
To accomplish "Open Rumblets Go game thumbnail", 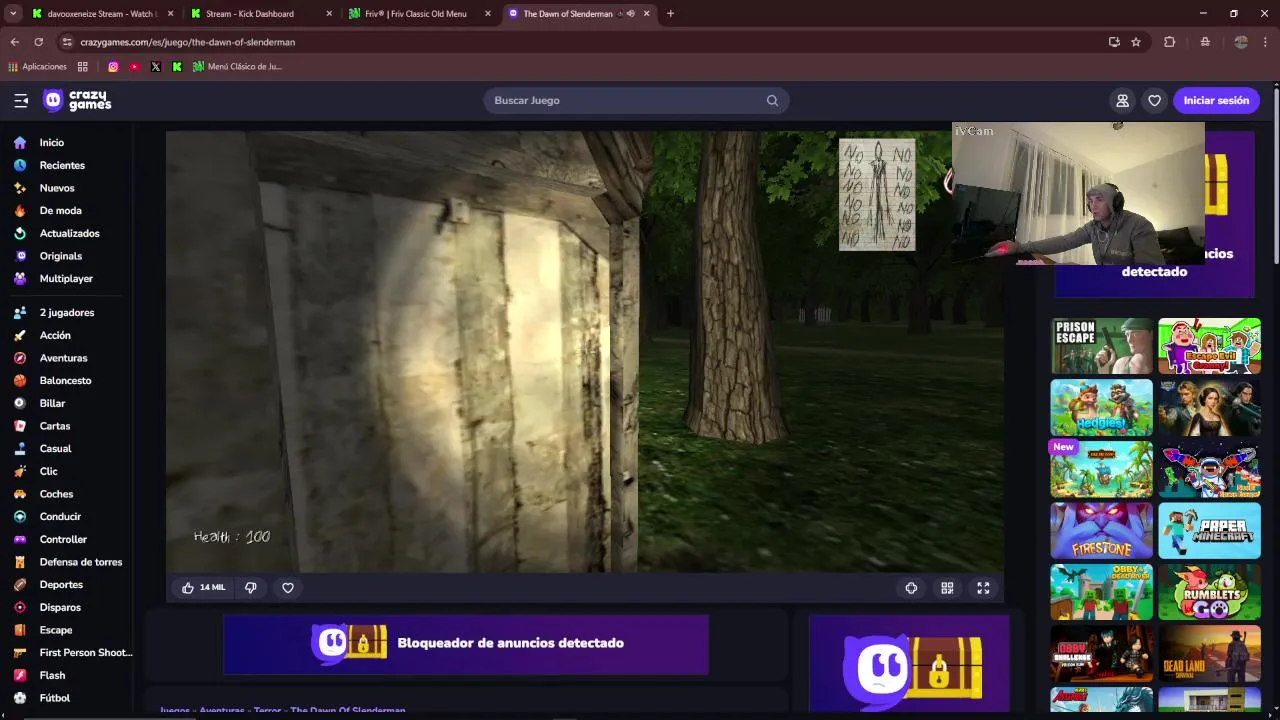I will (x=1209, y=593).
